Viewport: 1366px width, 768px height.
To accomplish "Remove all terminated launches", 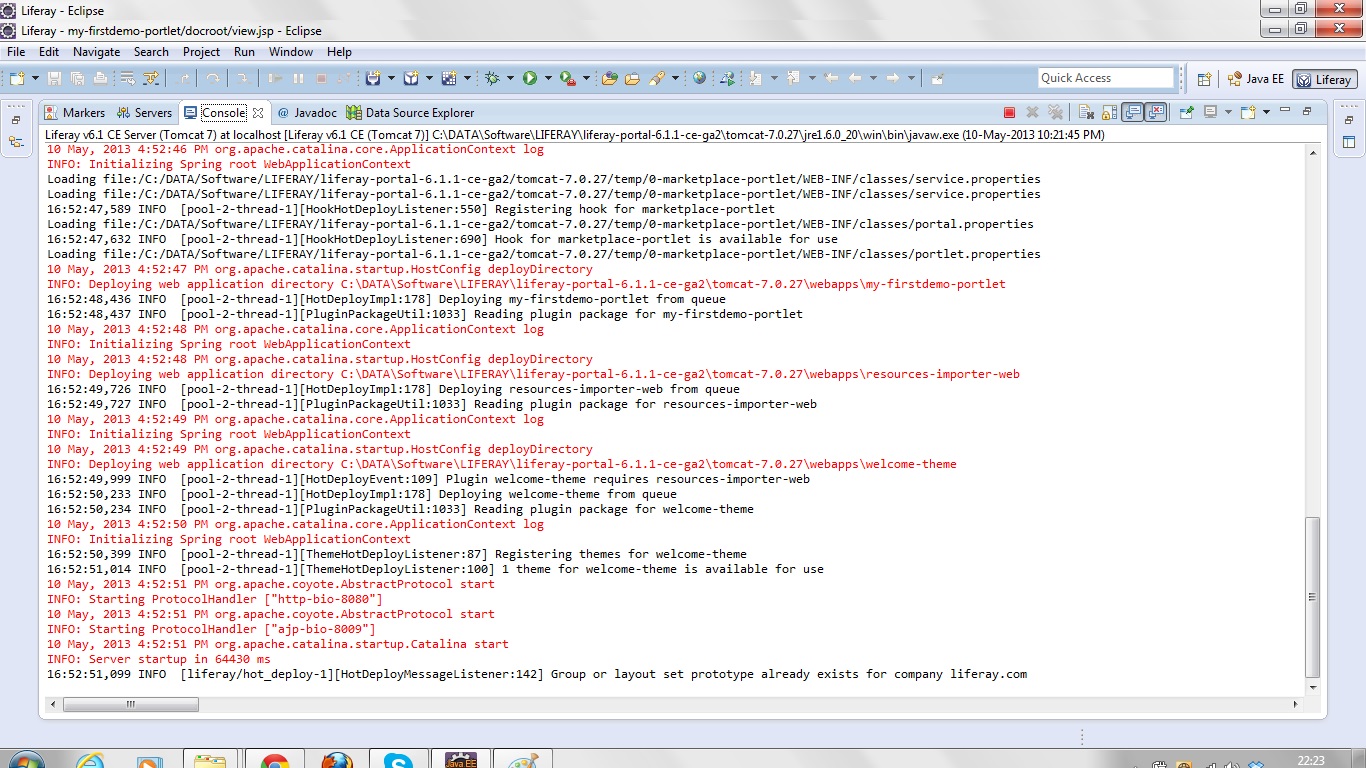I will pyautogui.click(x=1053, y=112).
